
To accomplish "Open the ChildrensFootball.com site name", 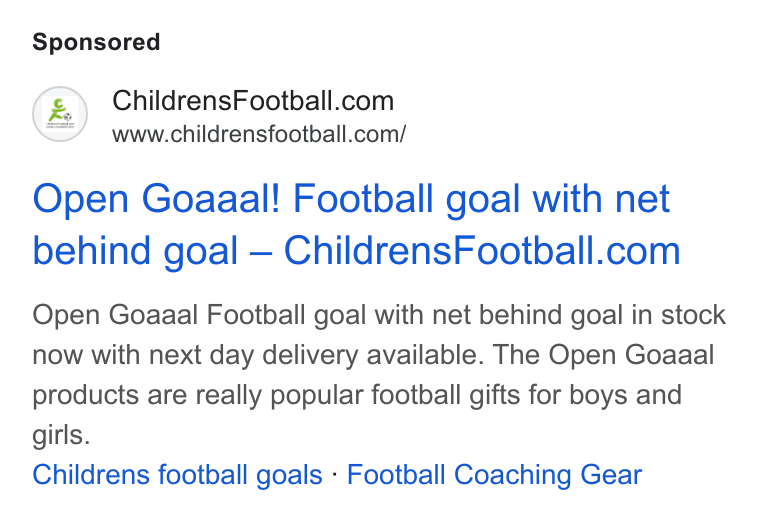I will point(253,101).
